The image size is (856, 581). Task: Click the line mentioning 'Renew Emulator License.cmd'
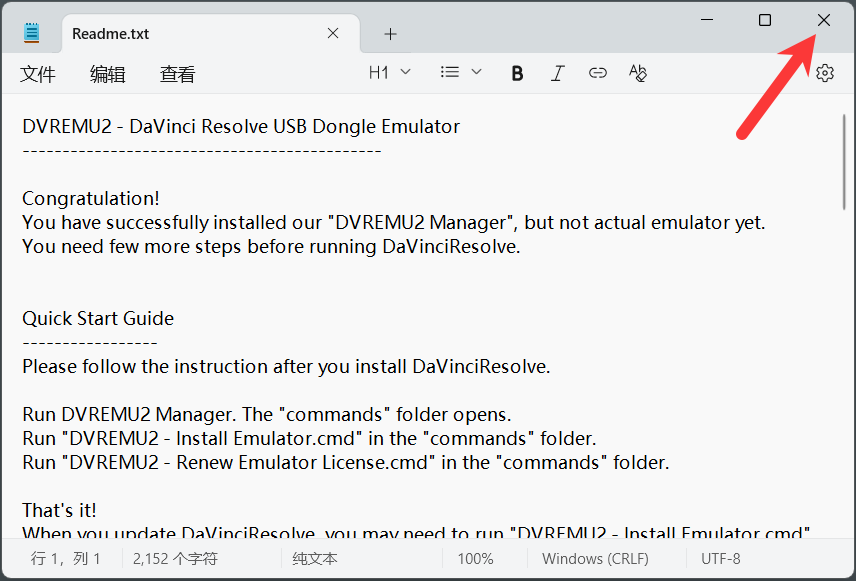[346, 463]
